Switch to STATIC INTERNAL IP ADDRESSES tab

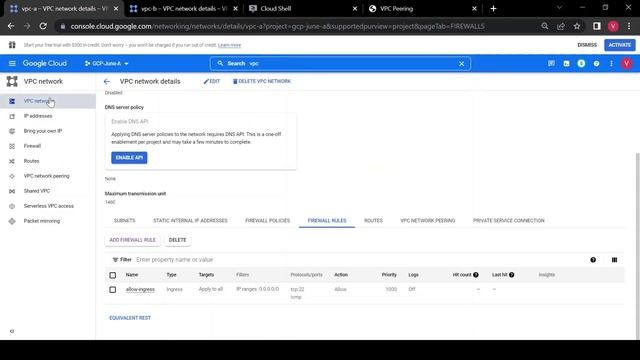pyautogui.click(x=190, y=220)
